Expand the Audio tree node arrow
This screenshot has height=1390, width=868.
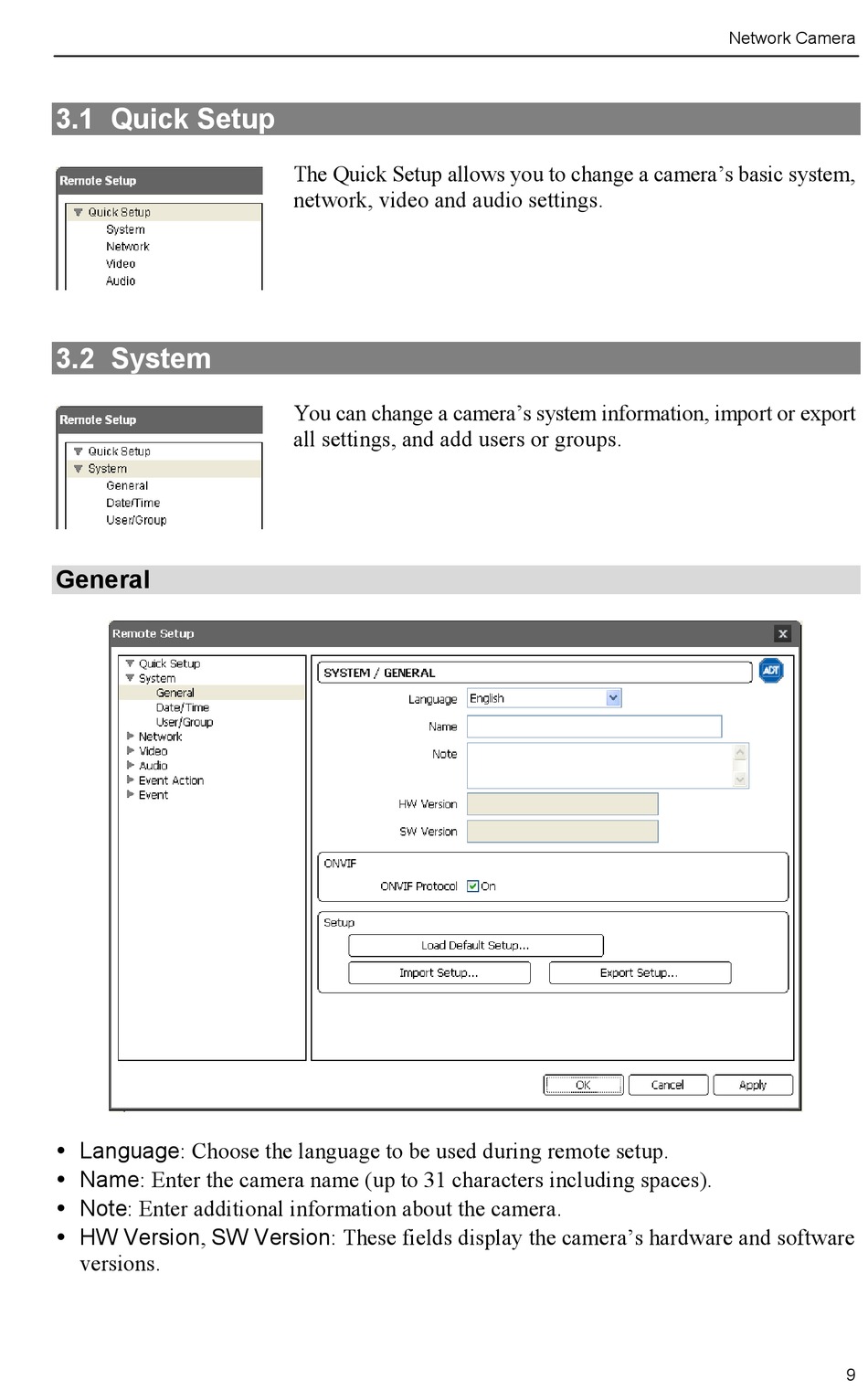[x=131, y=765]
